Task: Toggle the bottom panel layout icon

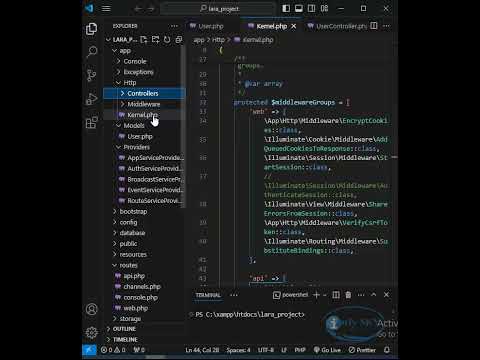Action: click(x=299, y=8)
